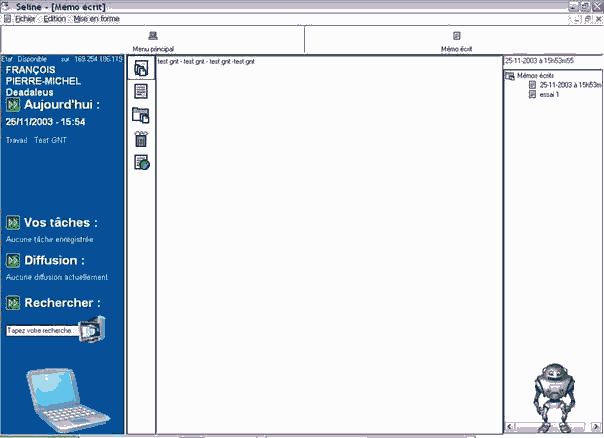Click the green arrow icon beside Aujourd'hui
Image resolution: width=604 pixels, height=438 pixels.
(x=13, y=104)
